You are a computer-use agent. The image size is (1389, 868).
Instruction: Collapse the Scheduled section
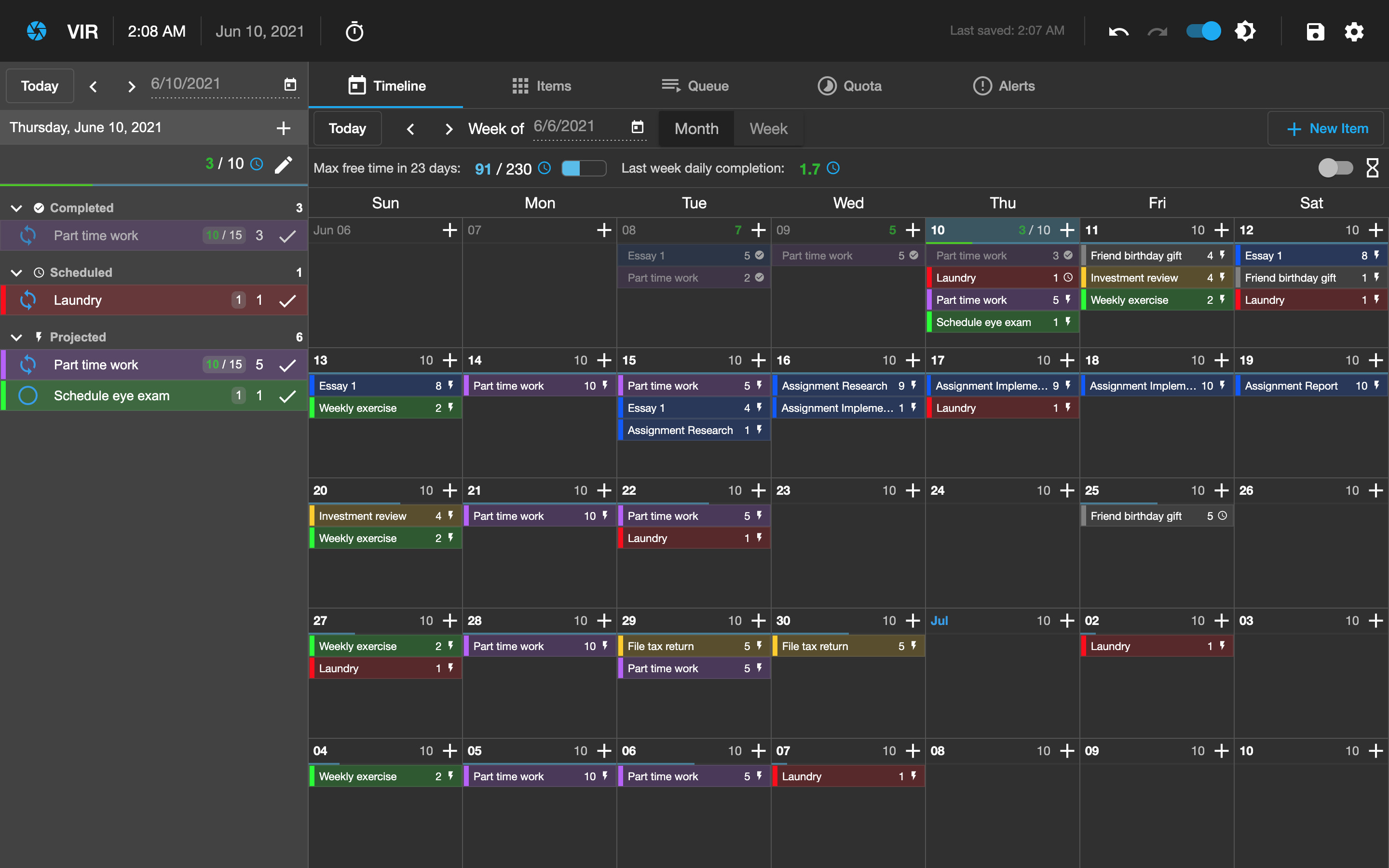[x=17, y=272]
